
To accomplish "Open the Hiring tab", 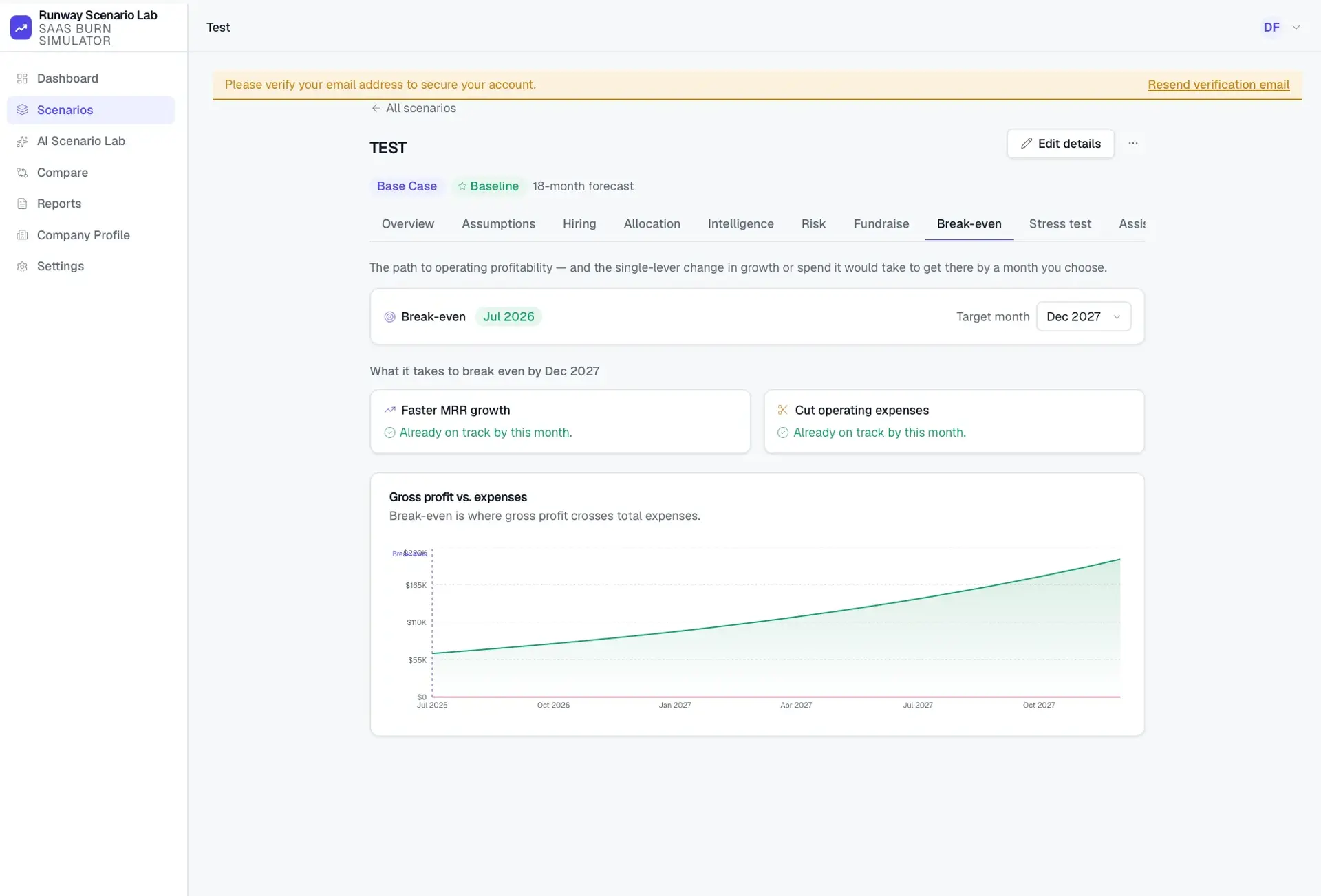I will coord(579,224).
